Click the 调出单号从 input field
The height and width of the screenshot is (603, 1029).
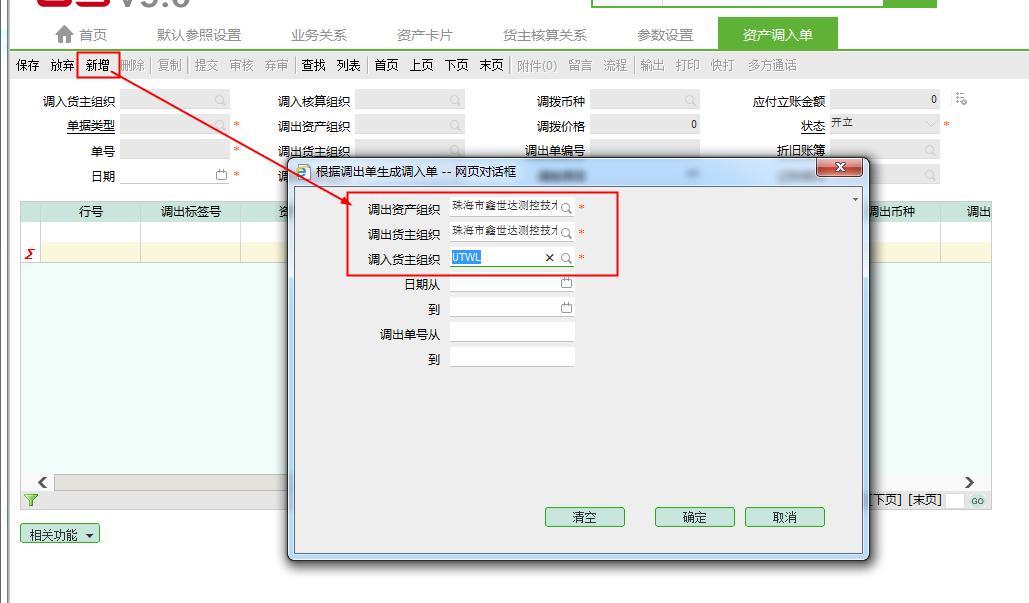point(512,333)
